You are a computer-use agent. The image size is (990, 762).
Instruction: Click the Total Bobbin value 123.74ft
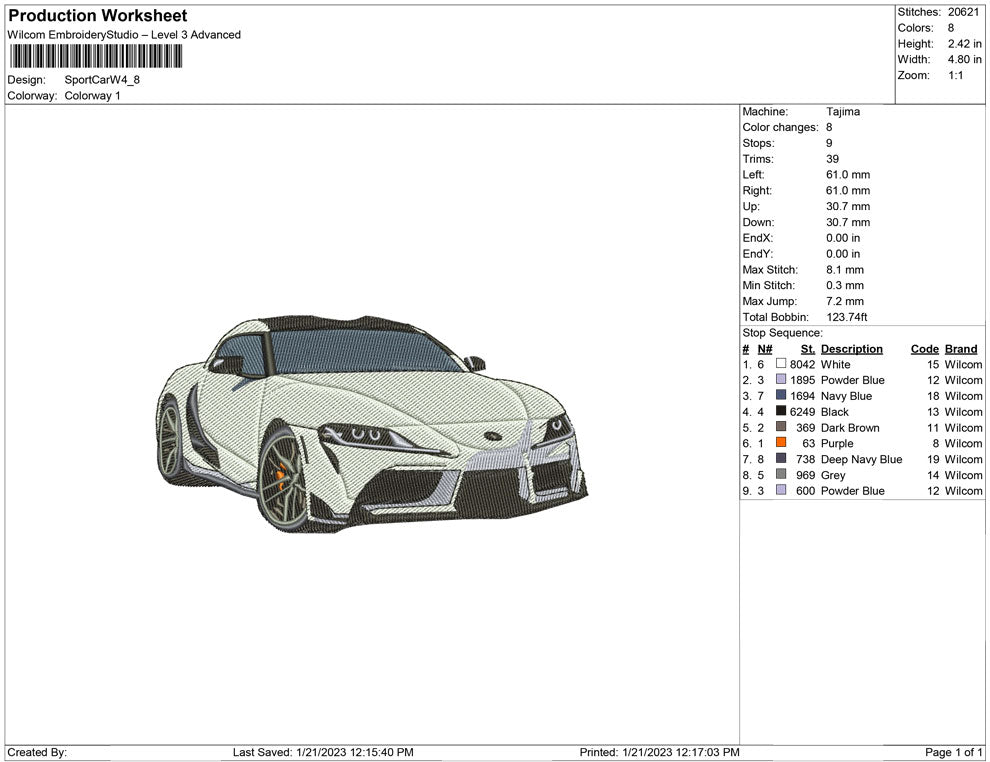(847, 317)
